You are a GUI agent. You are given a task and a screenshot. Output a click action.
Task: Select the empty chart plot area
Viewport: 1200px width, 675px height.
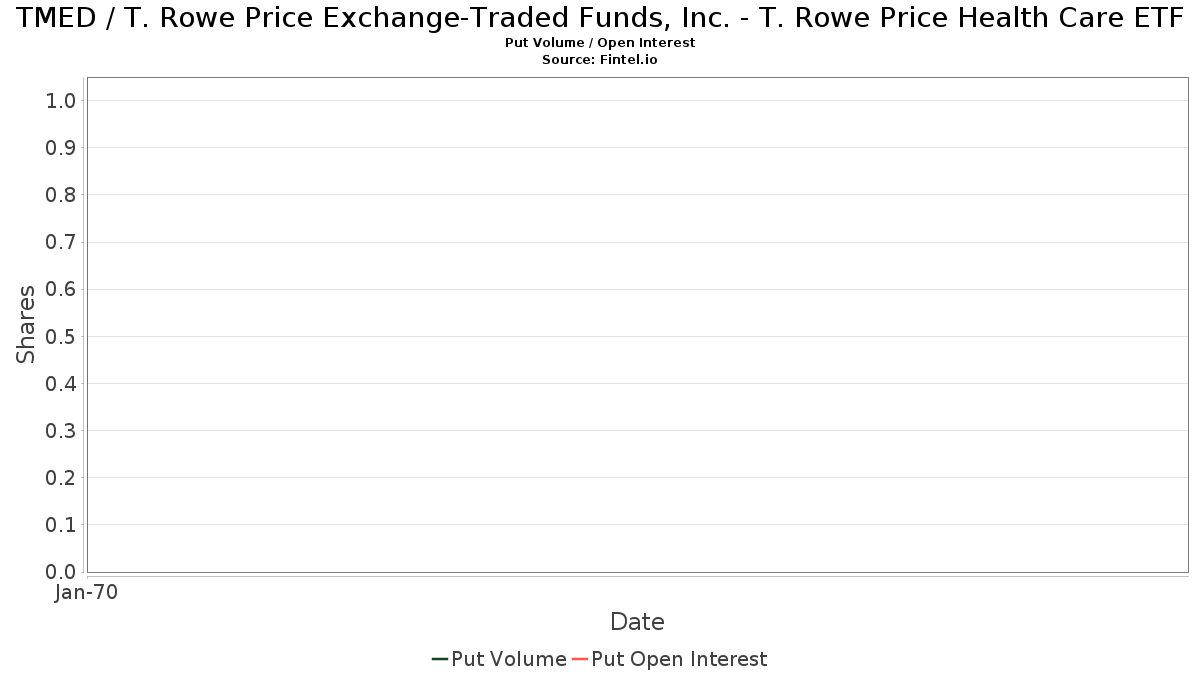(637, 325)
